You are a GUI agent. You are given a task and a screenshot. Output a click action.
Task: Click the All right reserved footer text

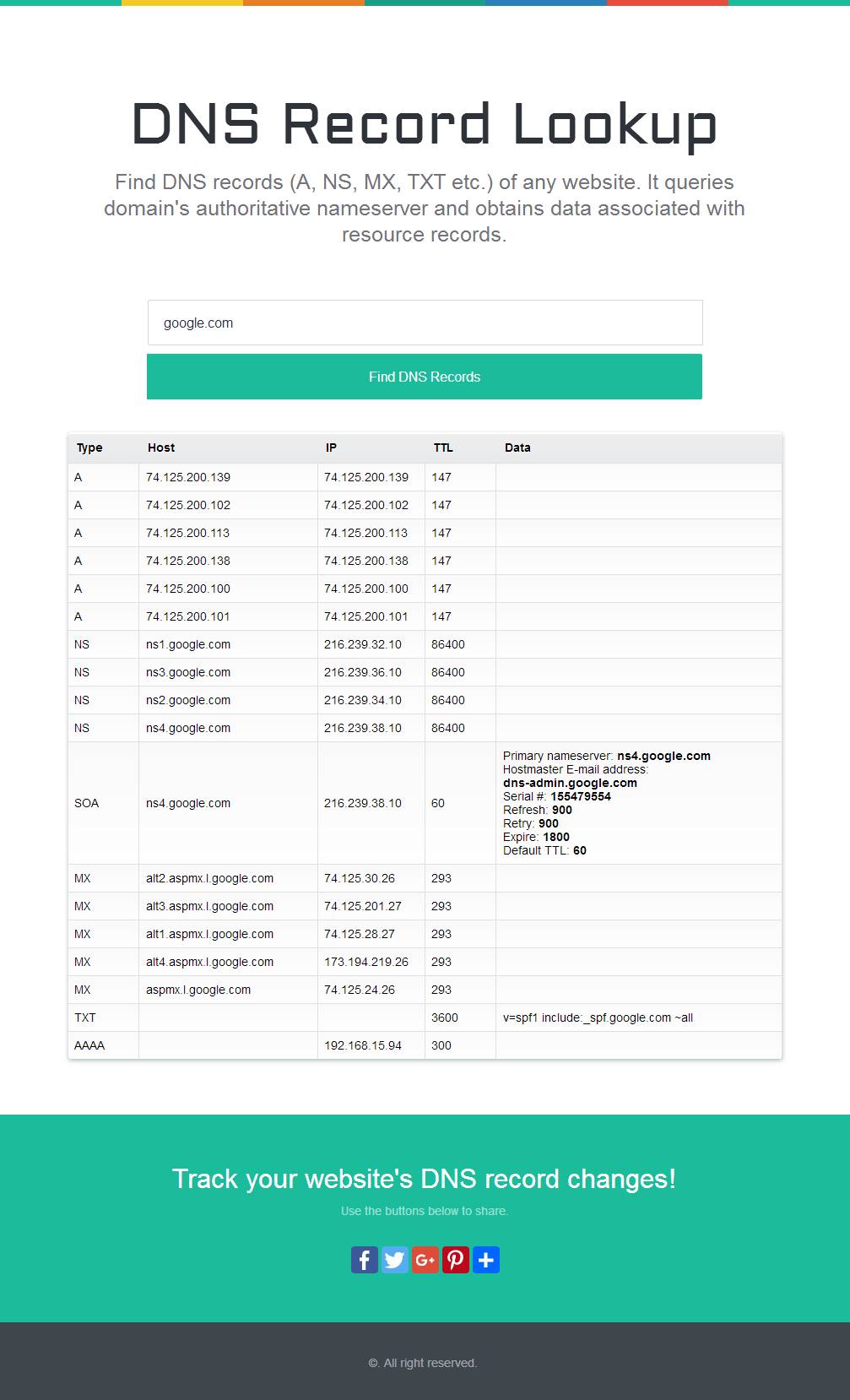pos(423,1363)
